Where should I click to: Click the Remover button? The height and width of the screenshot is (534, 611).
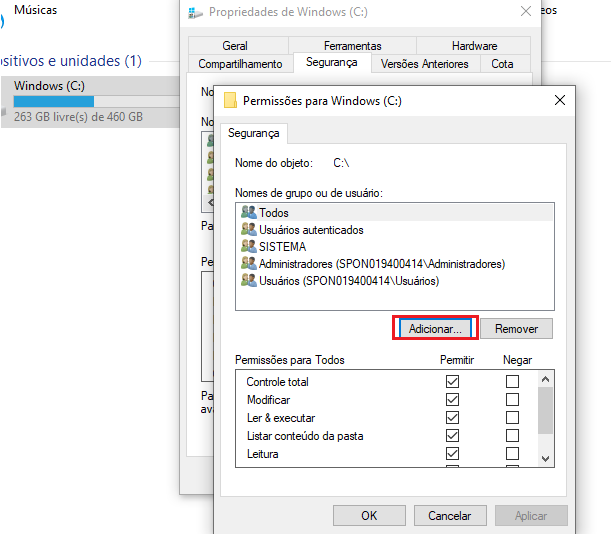pyautogui.click(x=516, y=329)
